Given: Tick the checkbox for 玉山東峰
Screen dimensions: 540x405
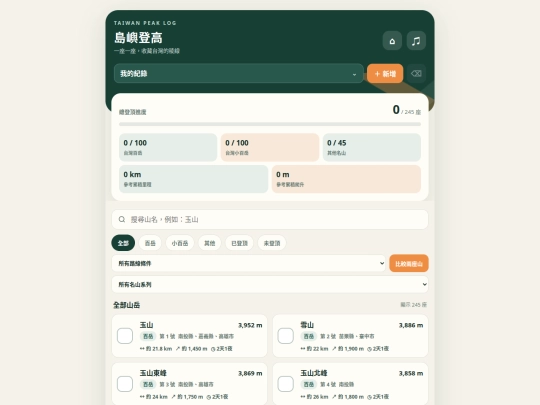Looking at the screenshot, I should pos(125,384).
